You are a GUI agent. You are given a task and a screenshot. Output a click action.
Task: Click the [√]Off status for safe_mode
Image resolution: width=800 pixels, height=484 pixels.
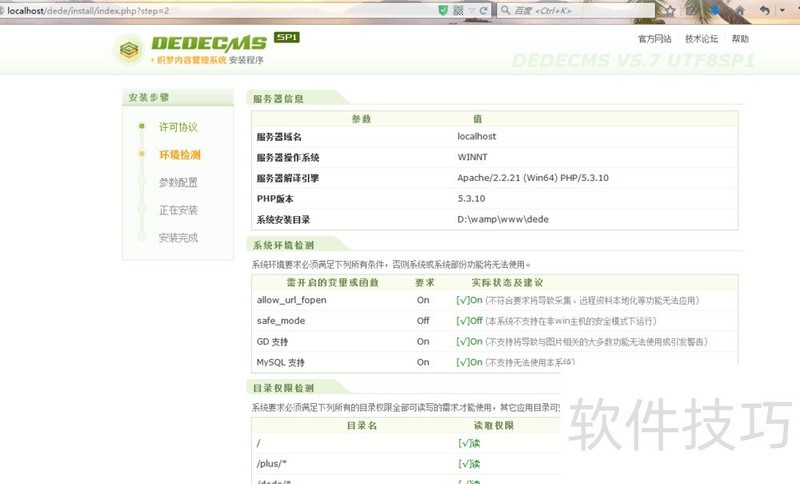pyautogui.click(x=469, y=321)
